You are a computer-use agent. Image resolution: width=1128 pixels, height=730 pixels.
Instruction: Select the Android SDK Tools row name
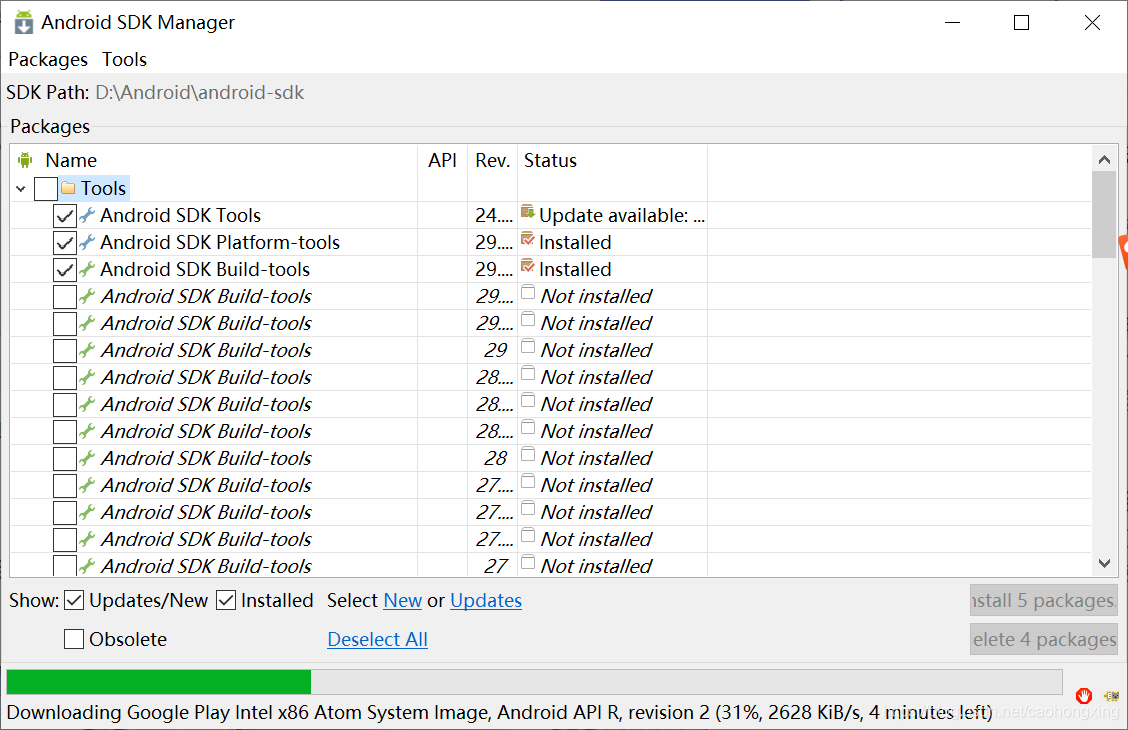click(x=181, y=215)
